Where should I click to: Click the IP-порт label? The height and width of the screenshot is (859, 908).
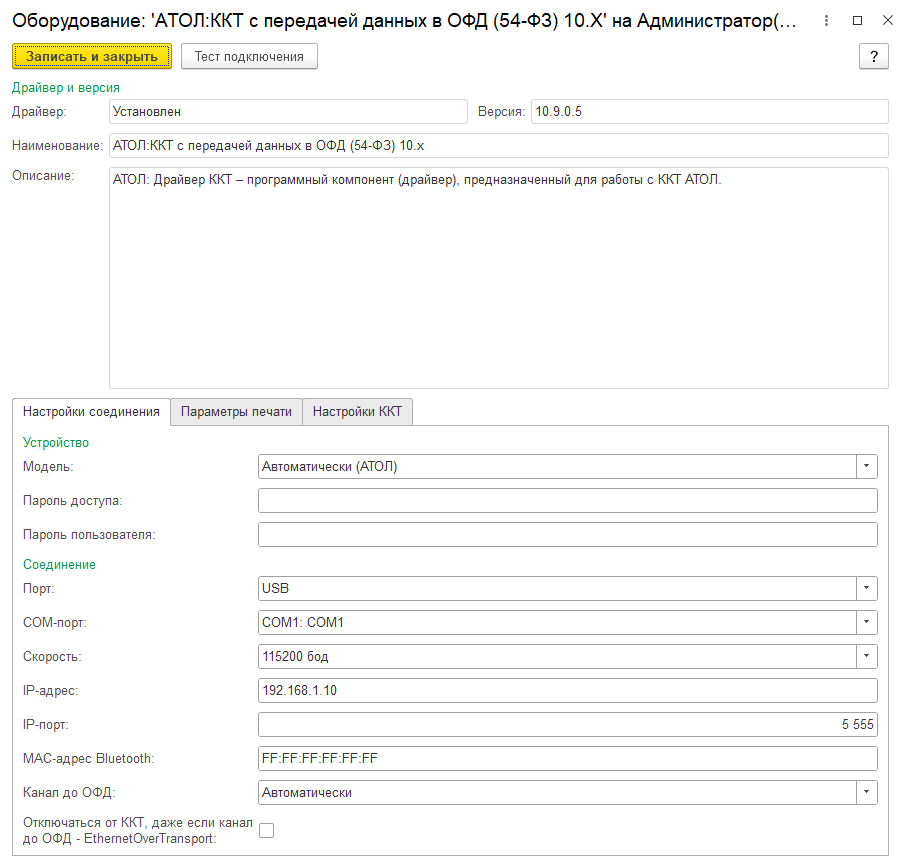(46, 725)
